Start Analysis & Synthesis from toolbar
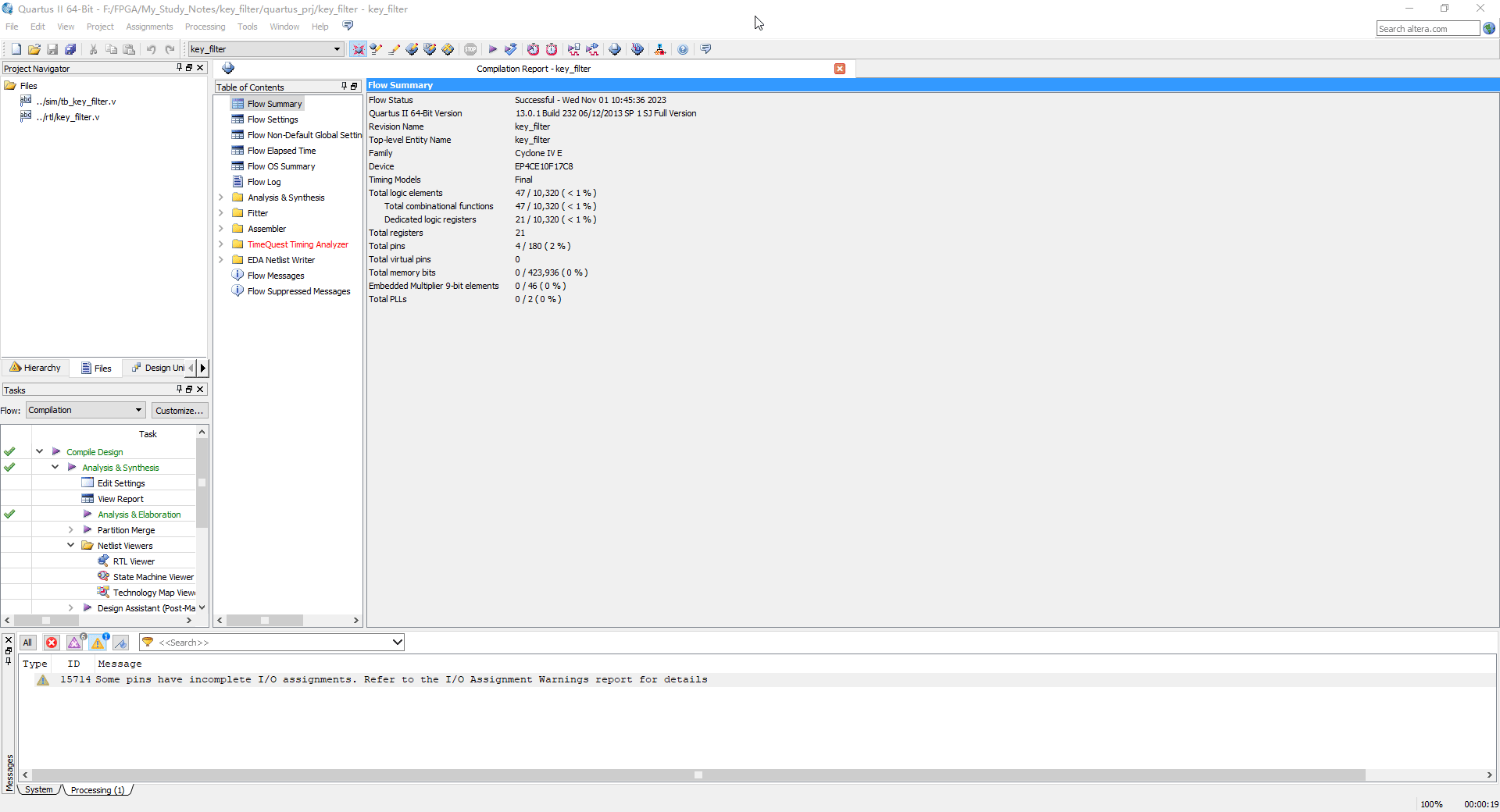This screenshot has width=1500, height=812. [x=511, y=49]
